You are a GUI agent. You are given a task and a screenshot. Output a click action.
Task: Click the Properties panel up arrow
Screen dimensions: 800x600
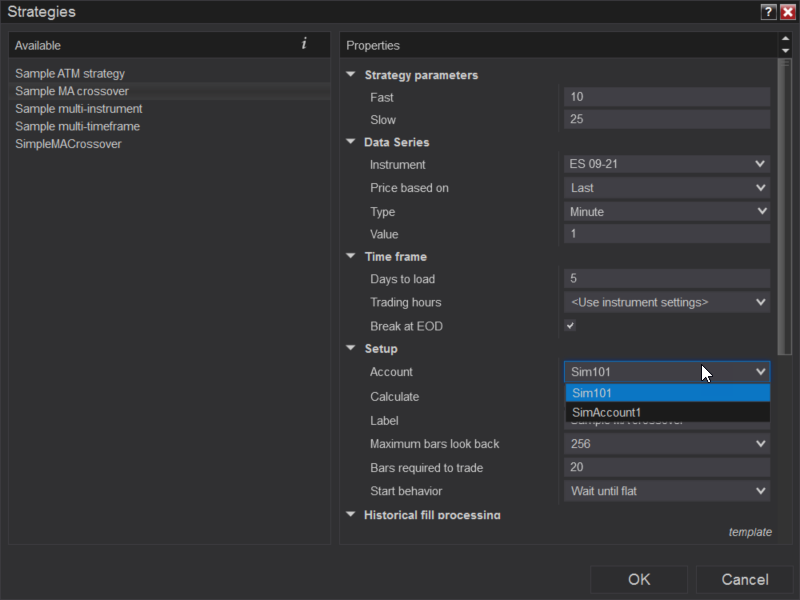point(784,39)
